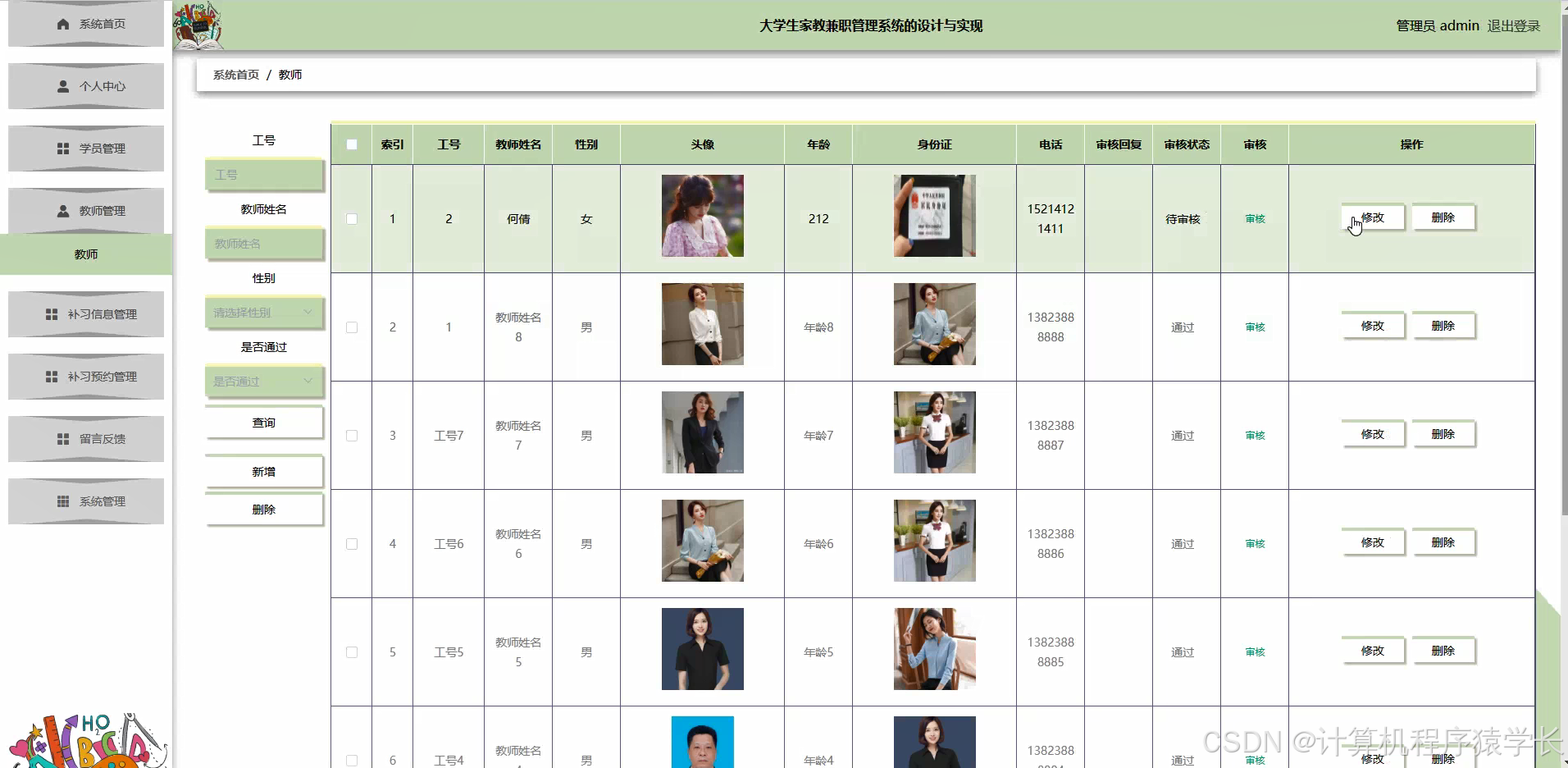Click the 查询 search button

tap(264, 423)
